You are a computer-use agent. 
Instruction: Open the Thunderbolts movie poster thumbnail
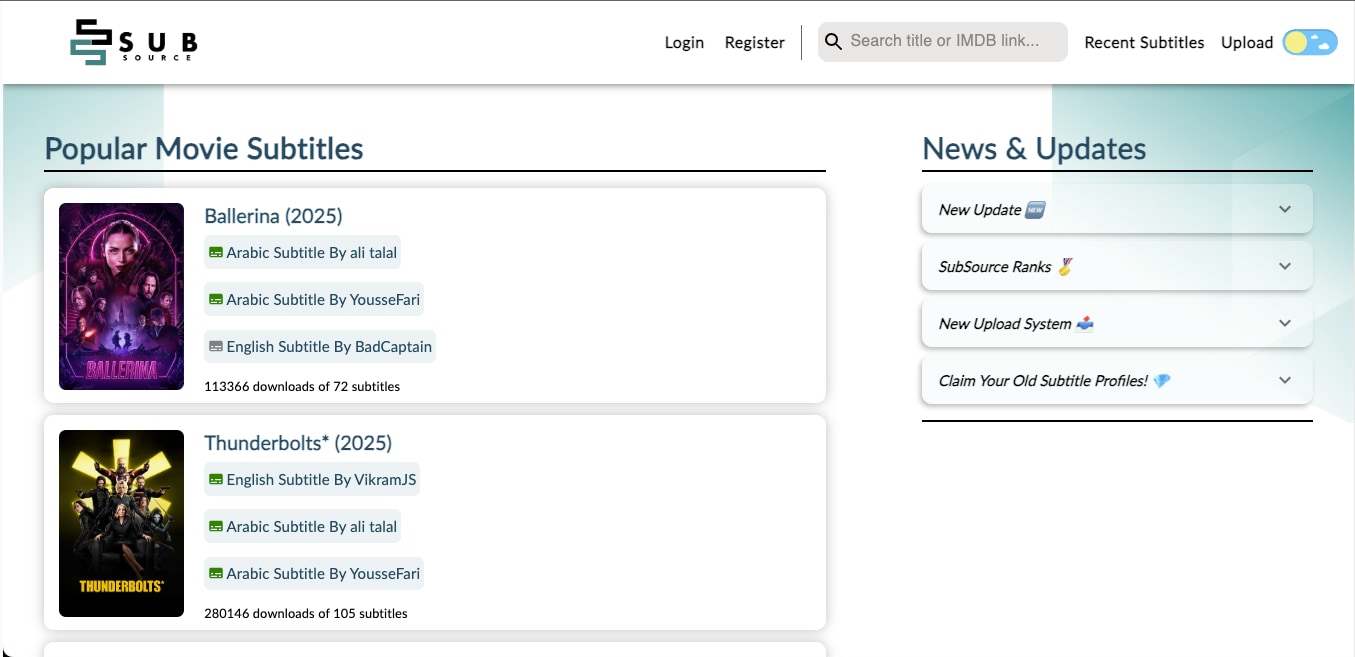click(x=121, y=523)
